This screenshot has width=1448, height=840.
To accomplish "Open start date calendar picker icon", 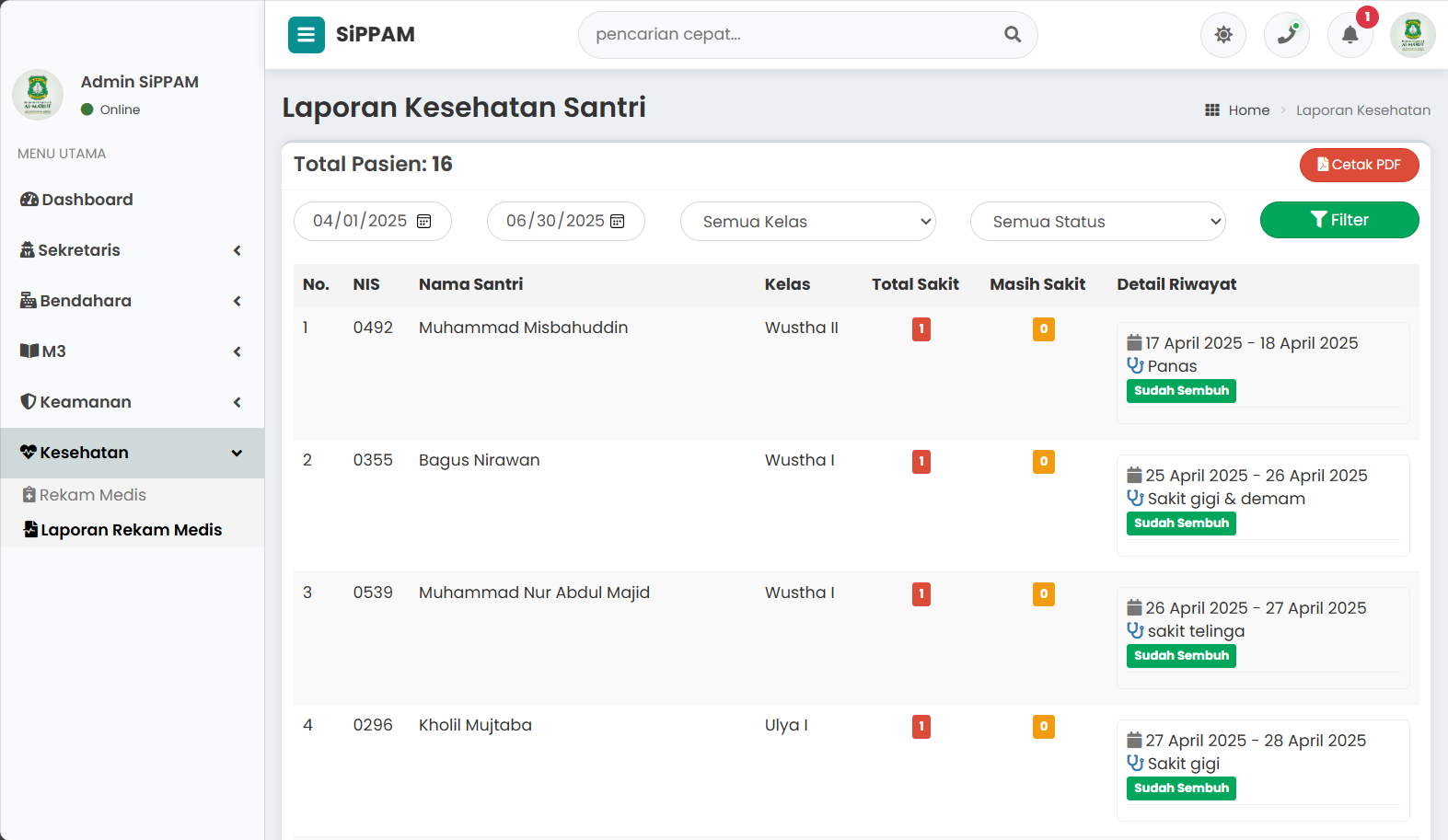I will click(x=424, y=222).
